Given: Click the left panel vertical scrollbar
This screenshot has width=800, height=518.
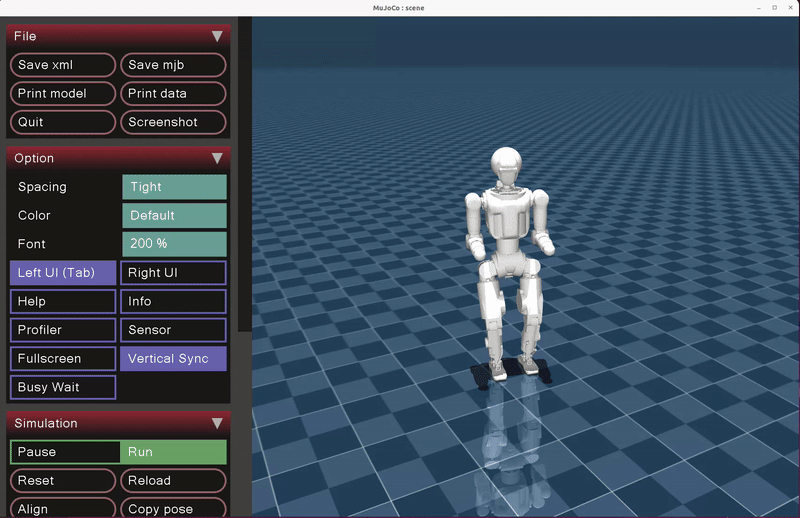Looking at the screenshot, I should click(x=244, y=180).
